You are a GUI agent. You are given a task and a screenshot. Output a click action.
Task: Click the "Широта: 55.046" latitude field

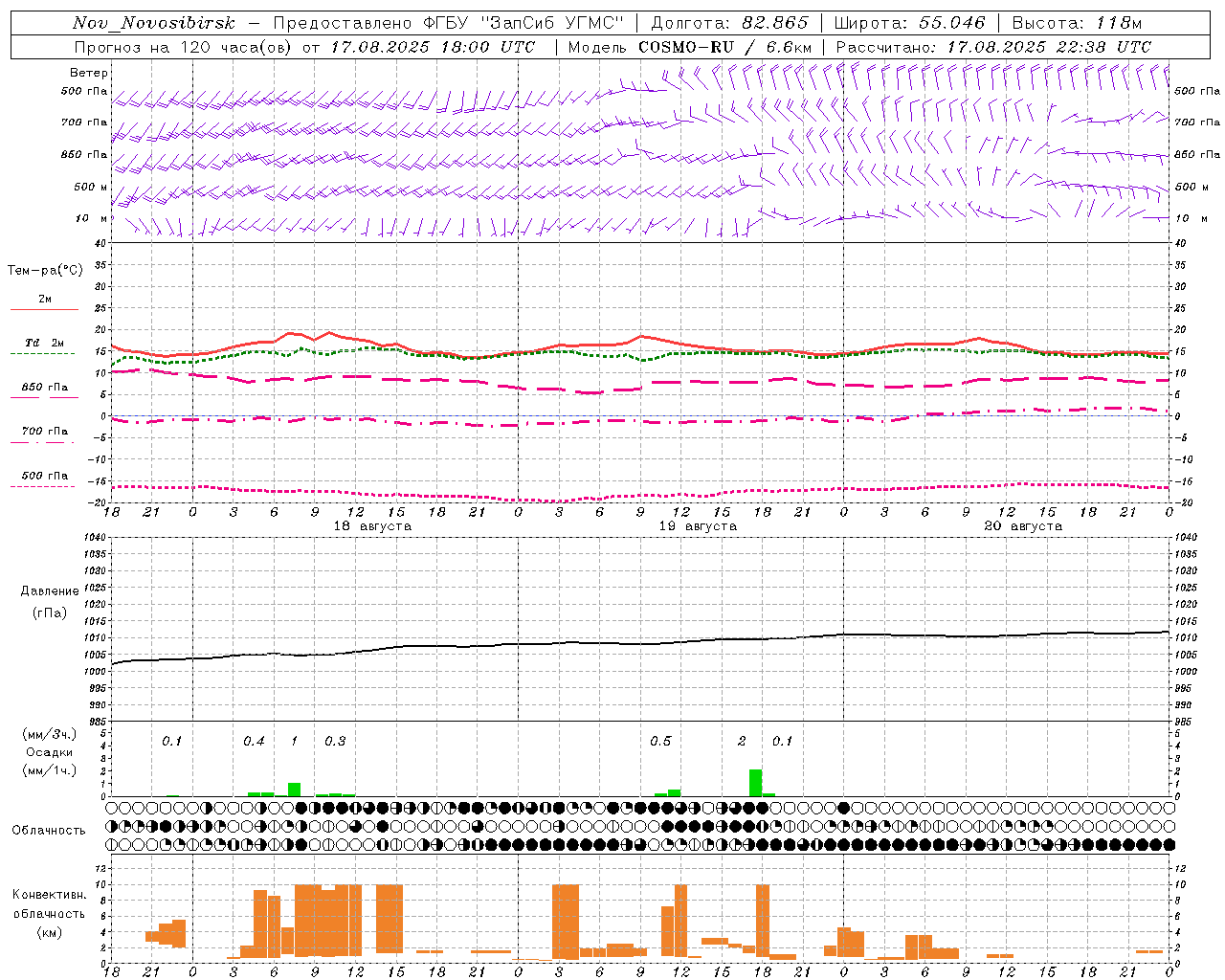coord(909,23)
